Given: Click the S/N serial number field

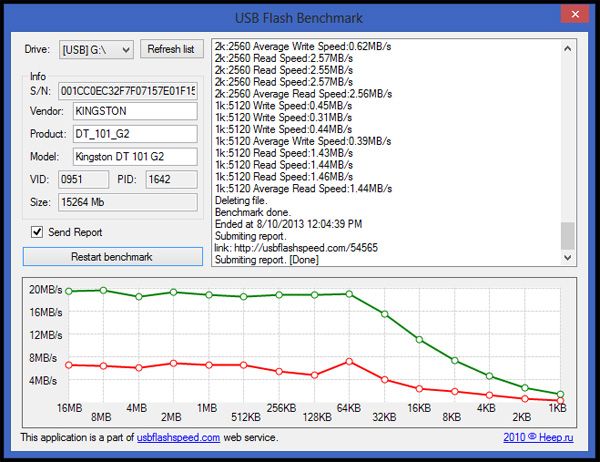Looking at the screenshot, I should pyautogui.click(x=127, y=91).
